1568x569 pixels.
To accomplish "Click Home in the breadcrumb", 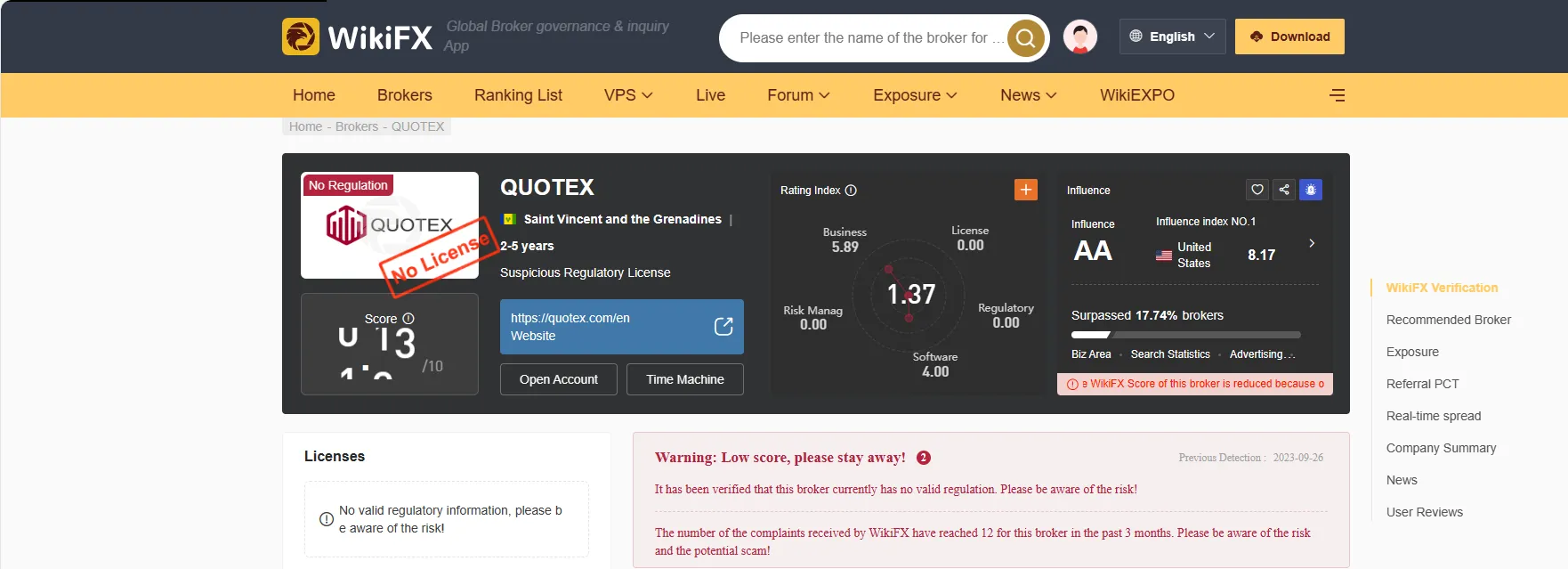I will pyautogui.click(x=305, y=126).
